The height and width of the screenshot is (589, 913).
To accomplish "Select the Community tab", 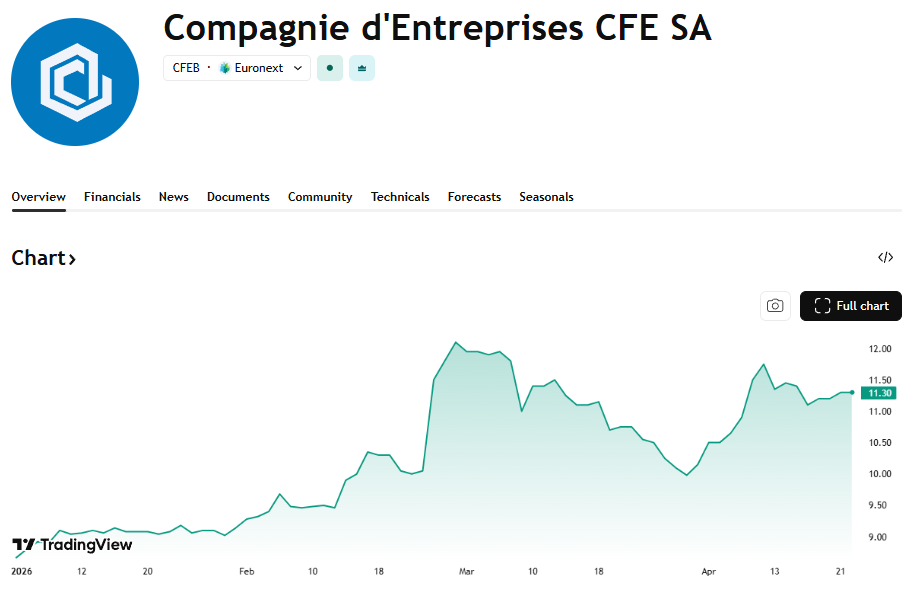I will click(320, 197).
